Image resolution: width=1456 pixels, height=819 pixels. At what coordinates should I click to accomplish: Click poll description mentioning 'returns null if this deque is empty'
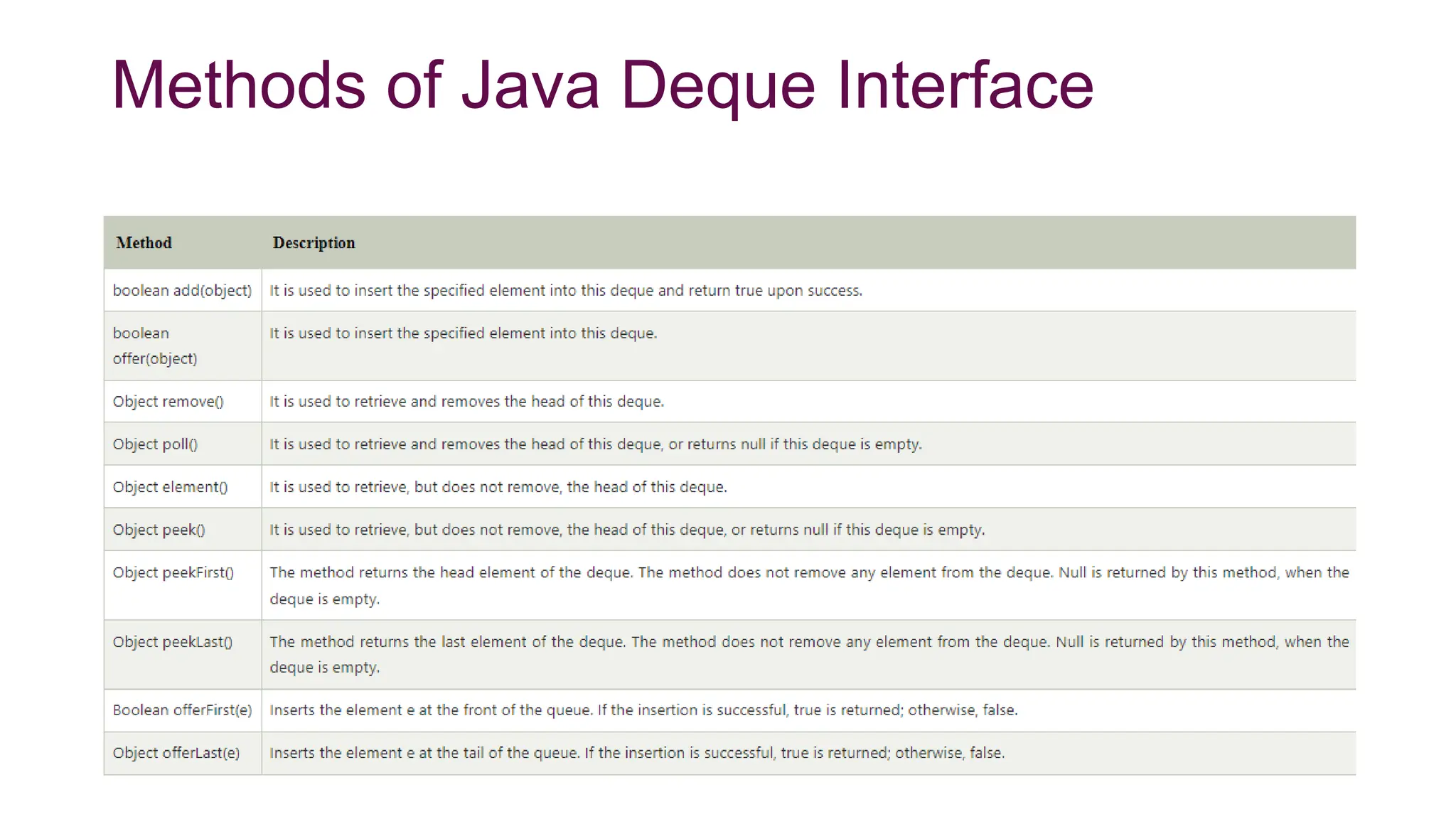point(804,444)
